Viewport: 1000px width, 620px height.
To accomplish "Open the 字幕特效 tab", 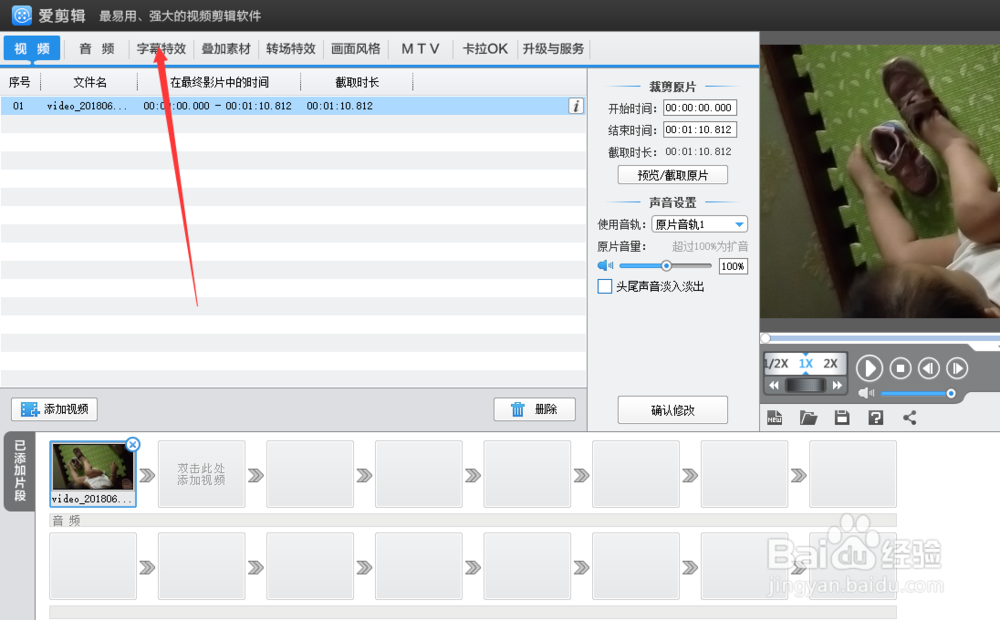I will click(161, 48).
